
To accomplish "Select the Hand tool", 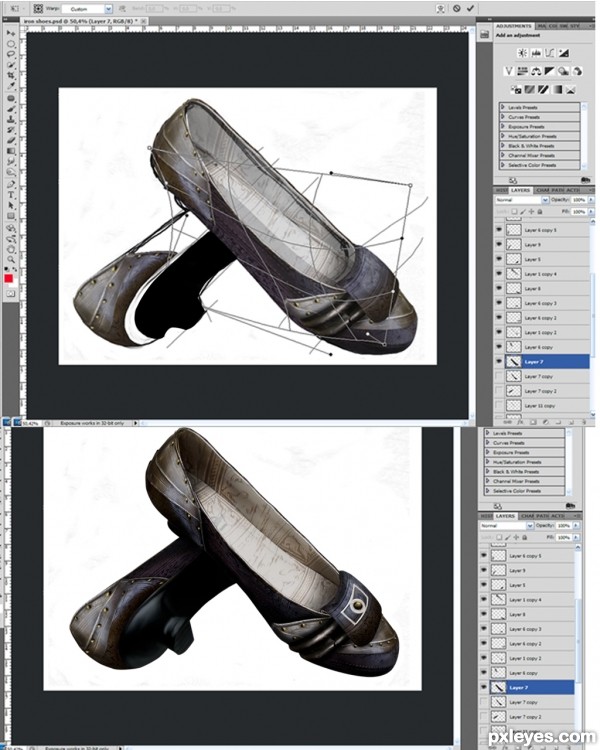I will pos(11,249).
